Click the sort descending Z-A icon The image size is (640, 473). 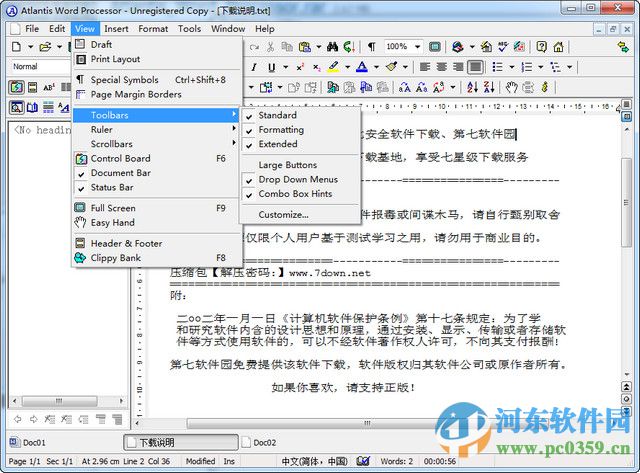(x=489, y=87)
